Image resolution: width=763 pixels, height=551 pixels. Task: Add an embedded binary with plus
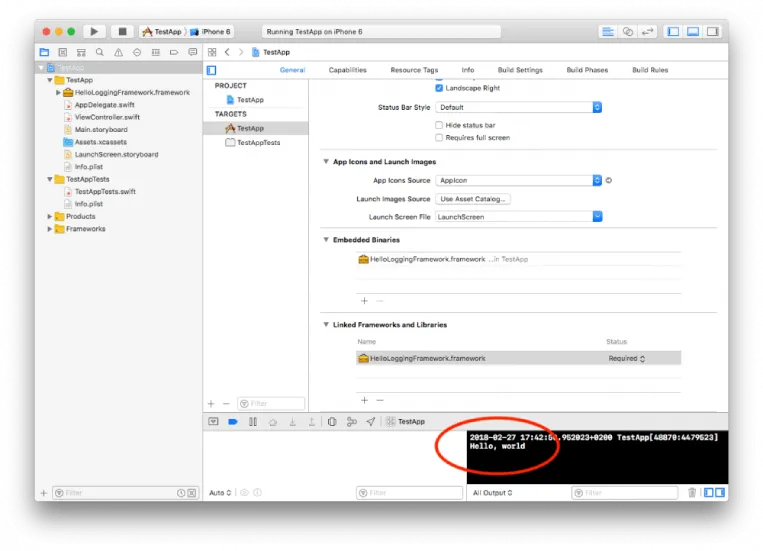364,301
